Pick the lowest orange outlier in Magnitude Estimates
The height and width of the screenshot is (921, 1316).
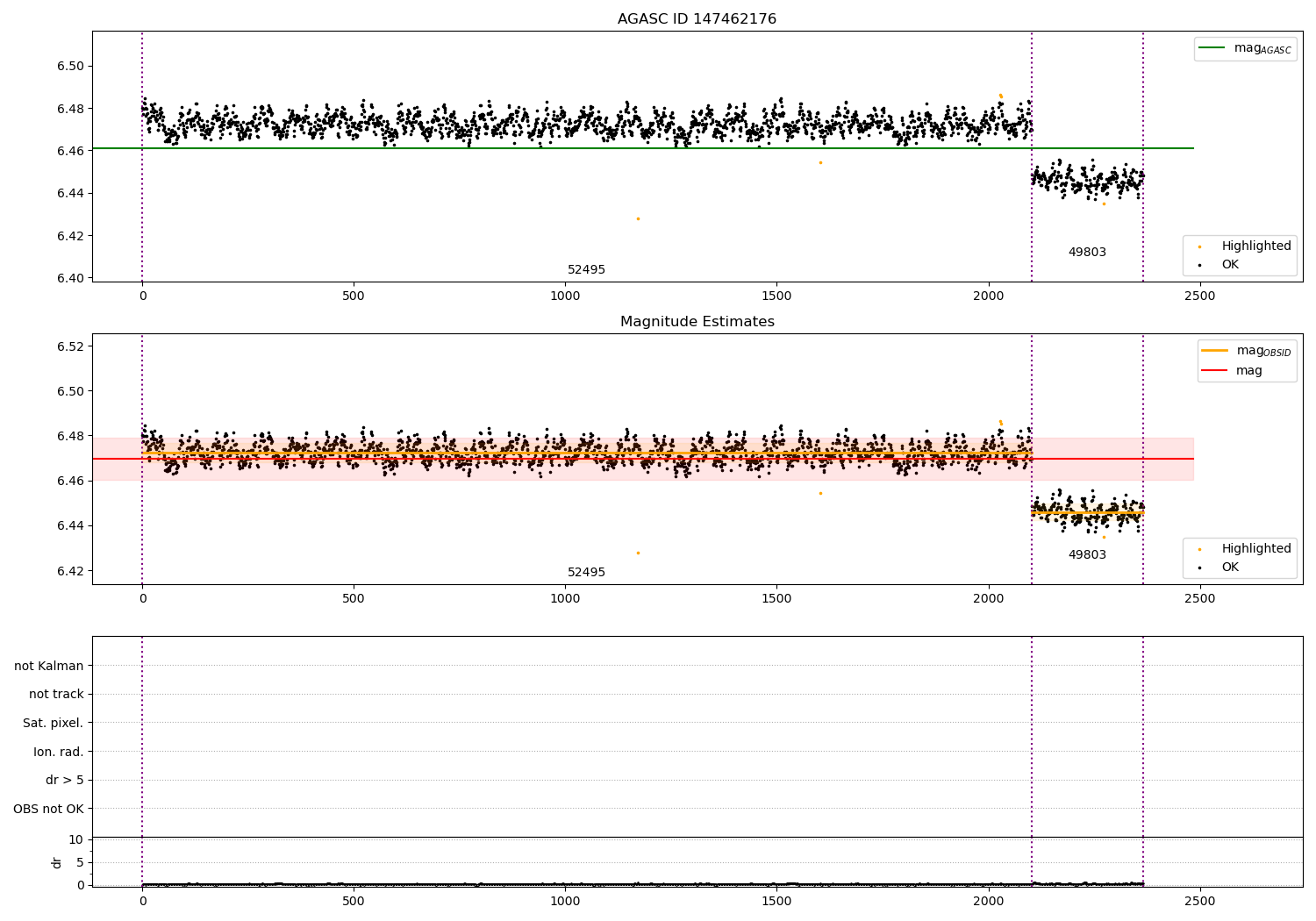point(638,553)
